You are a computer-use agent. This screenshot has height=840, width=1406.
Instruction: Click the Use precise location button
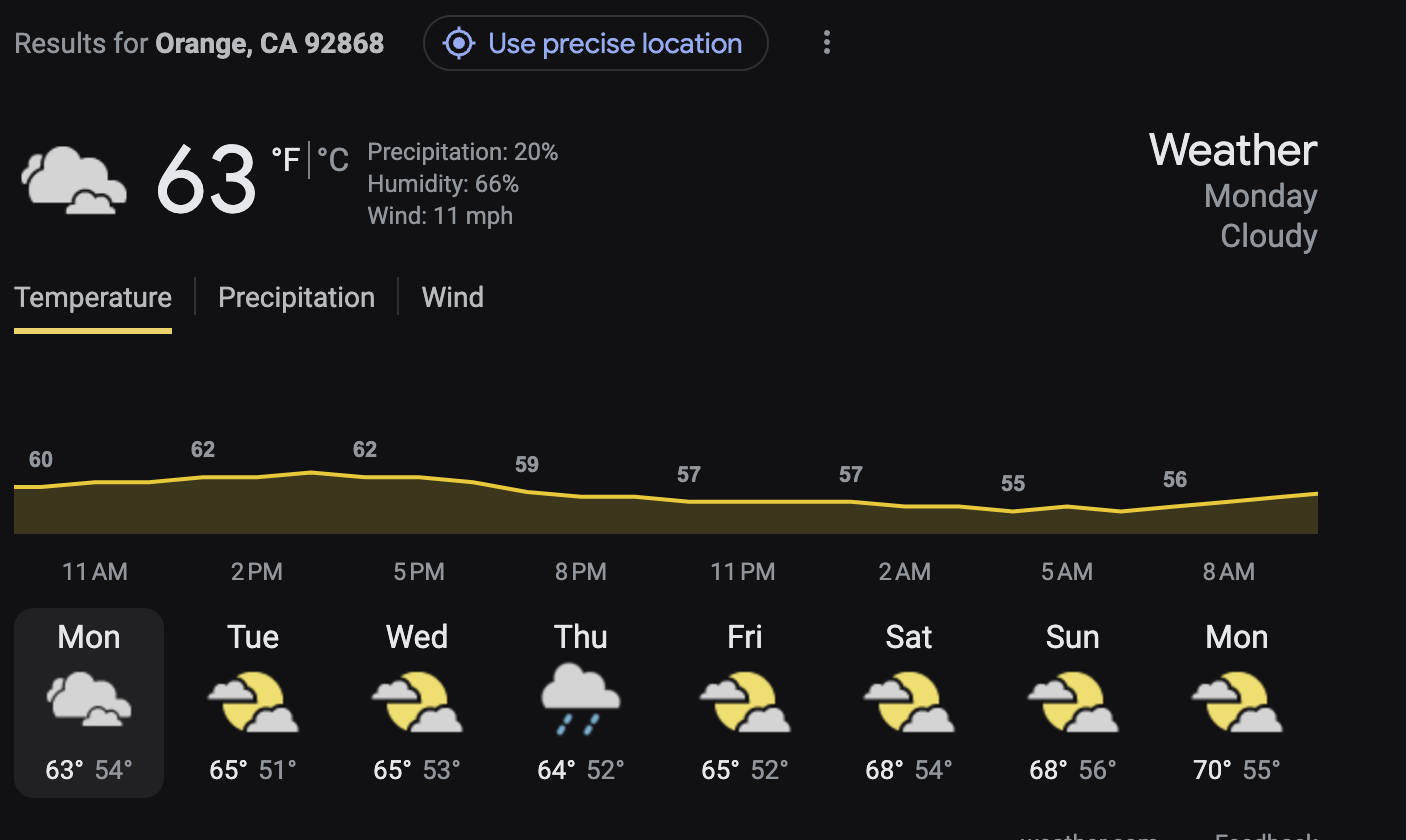click(x=595, y=43)
